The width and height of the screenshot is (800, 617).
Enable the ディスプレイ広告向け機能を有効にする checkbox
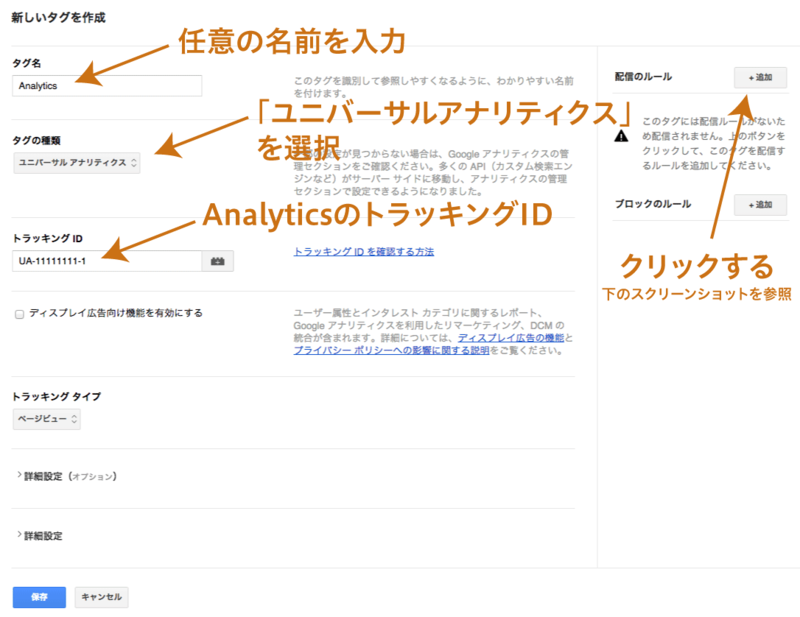click(x=19, y=314)
